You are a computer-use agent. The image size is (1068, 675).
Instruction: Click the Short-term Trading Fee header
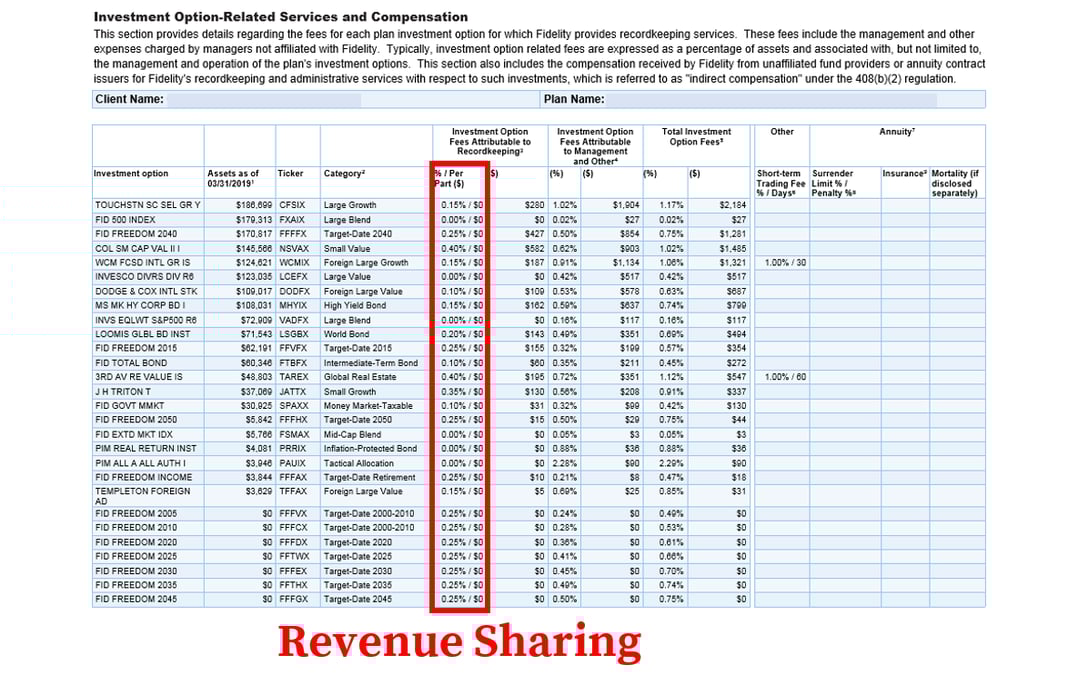781,183
